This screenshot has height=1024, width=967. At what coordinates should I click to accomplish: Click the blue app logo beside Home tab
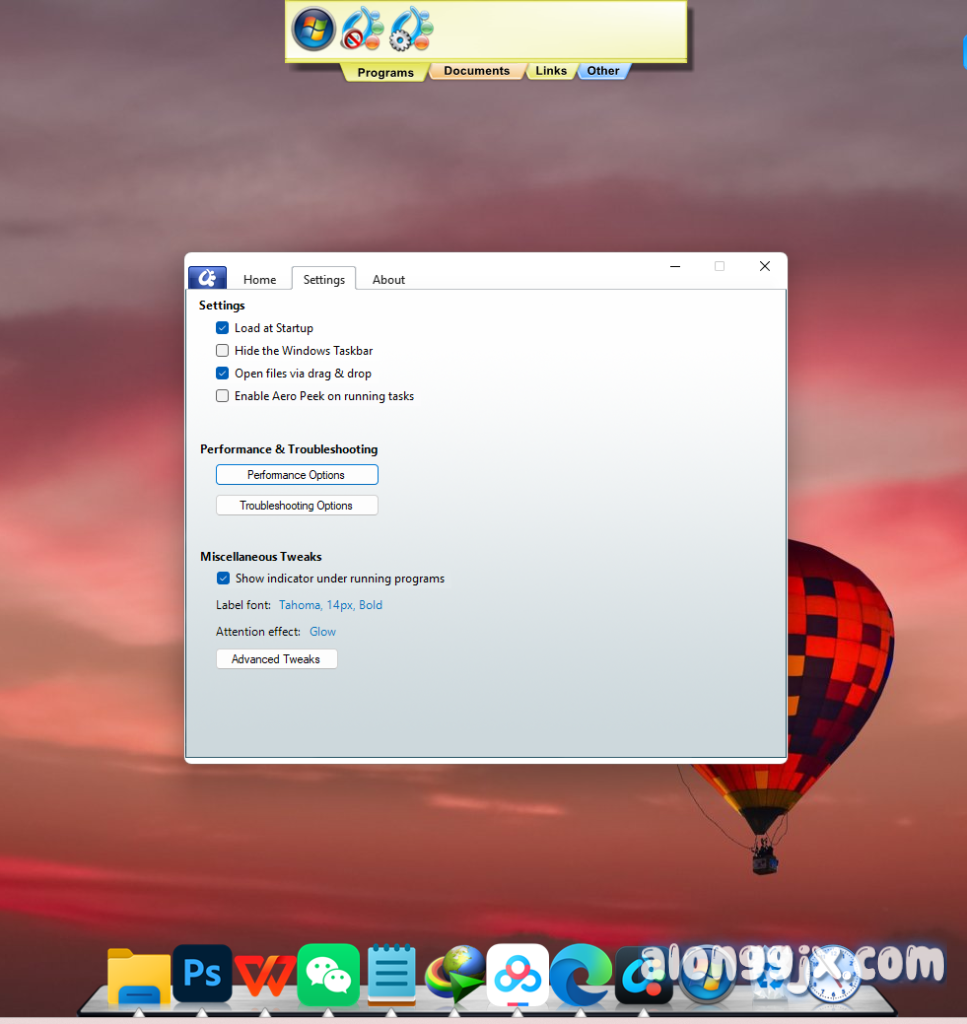207,278
